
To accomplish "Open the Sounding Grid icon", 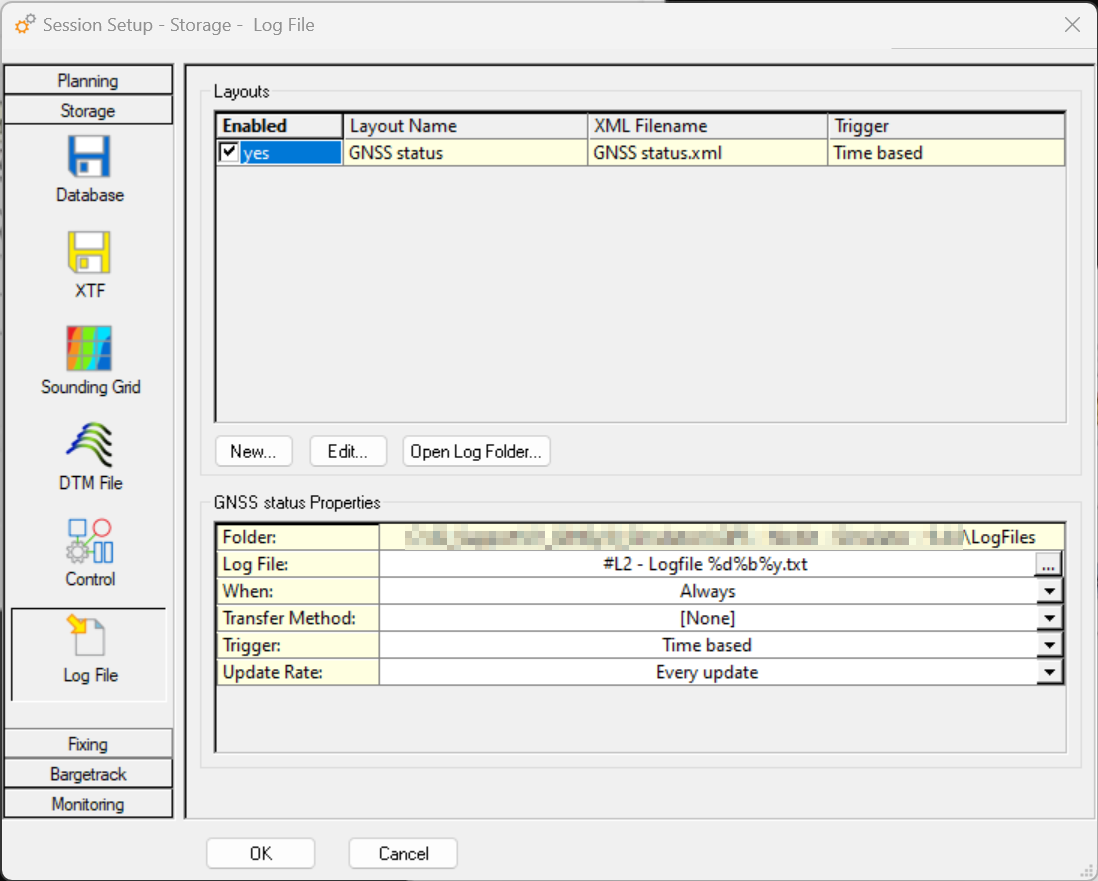I will 90,349.
